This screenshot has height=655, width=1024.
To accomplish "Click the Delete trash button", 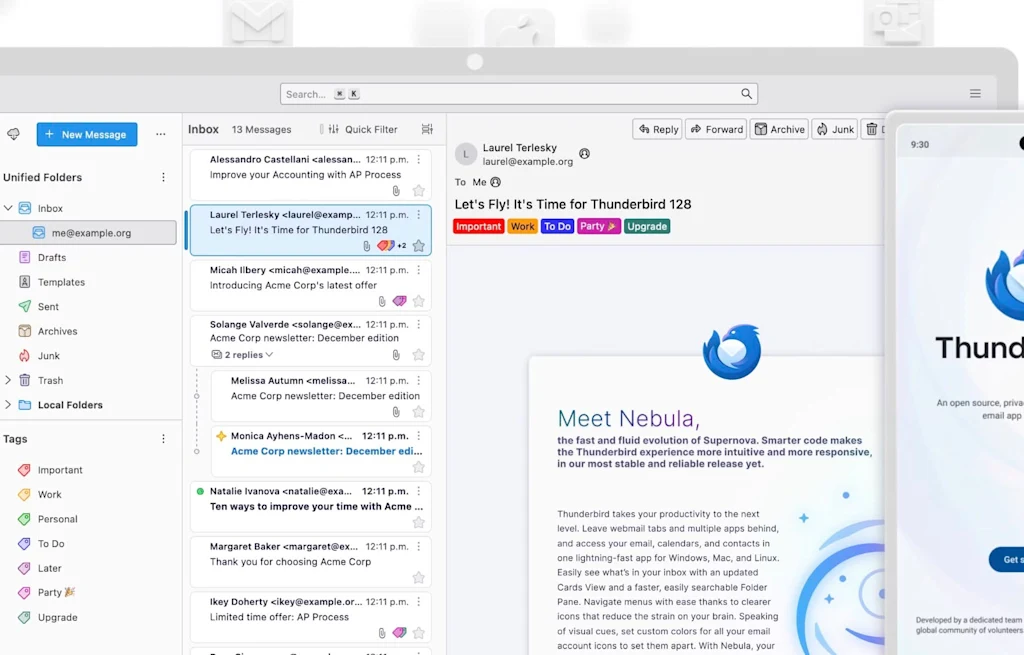I will (x=872, y=129).
